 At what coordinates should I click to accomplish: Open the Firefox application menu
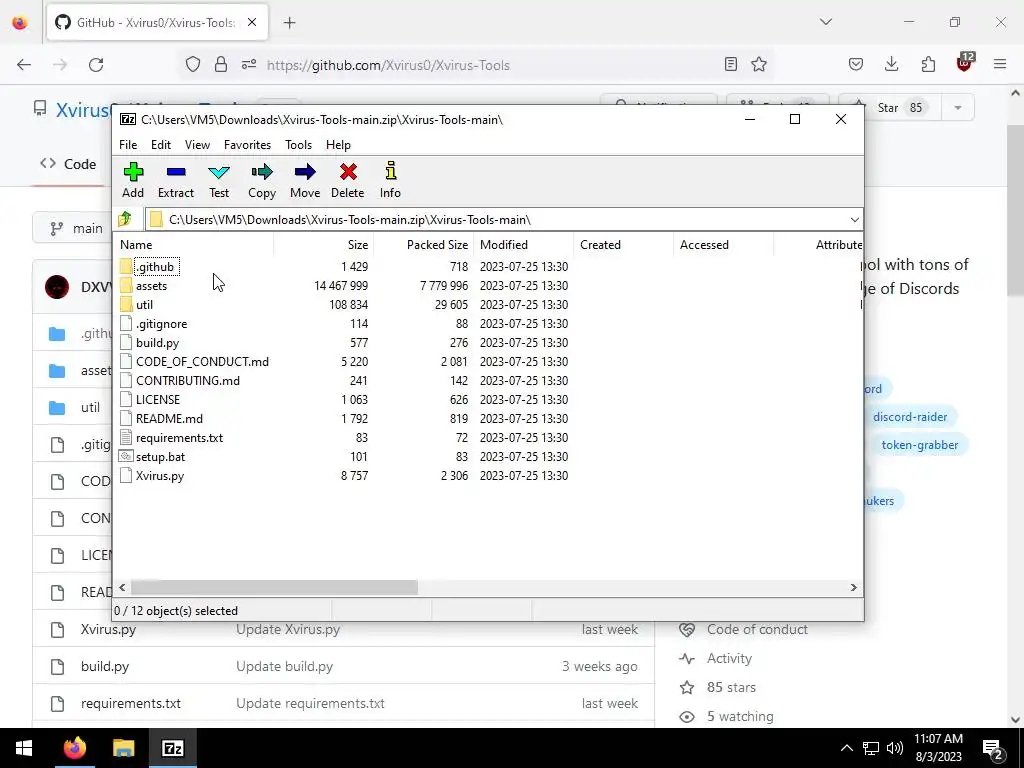[x=1000, y=65]
